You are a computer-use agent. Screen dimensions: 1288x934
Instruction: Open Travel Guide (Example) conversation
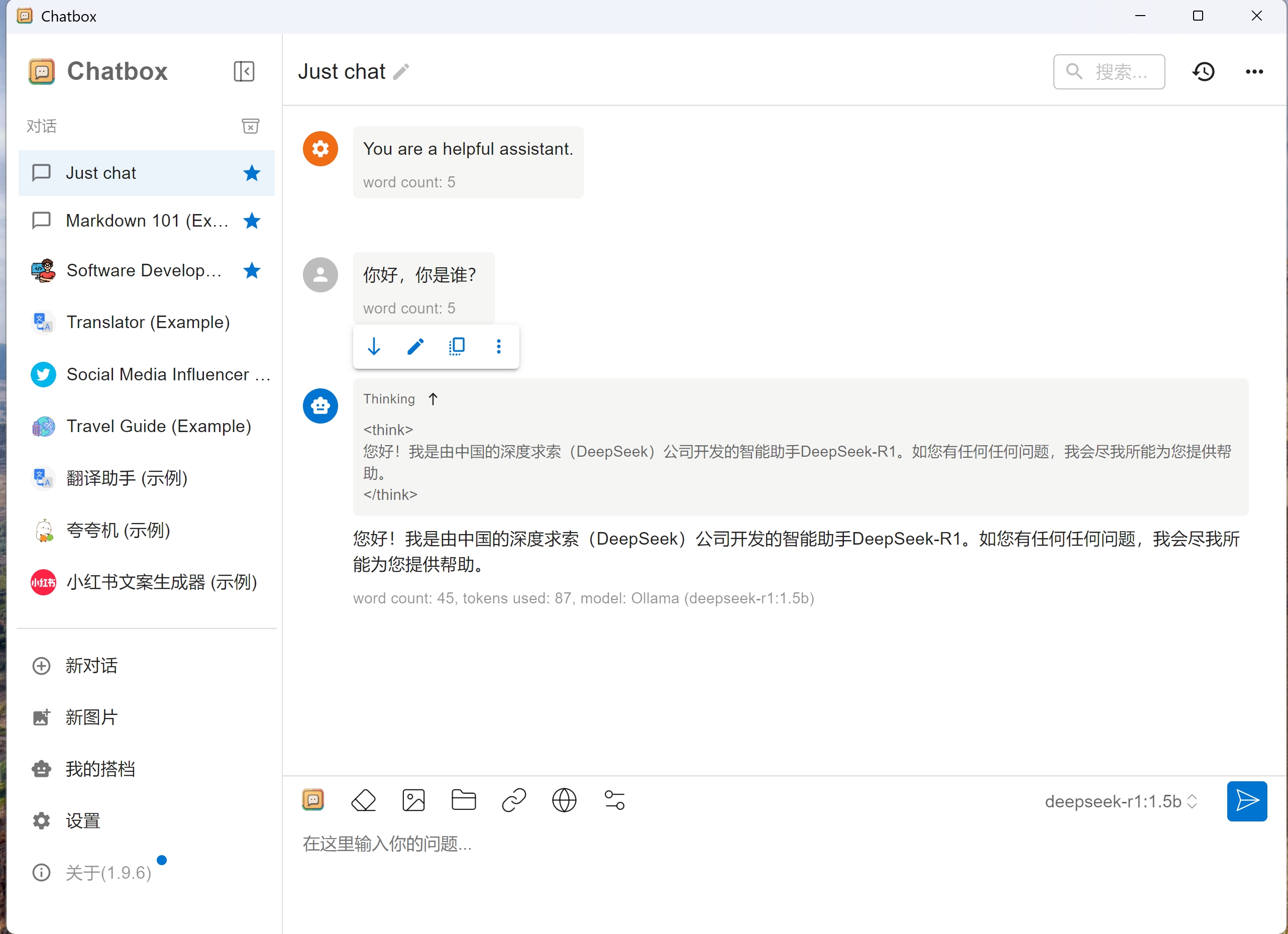click(147, 426)
